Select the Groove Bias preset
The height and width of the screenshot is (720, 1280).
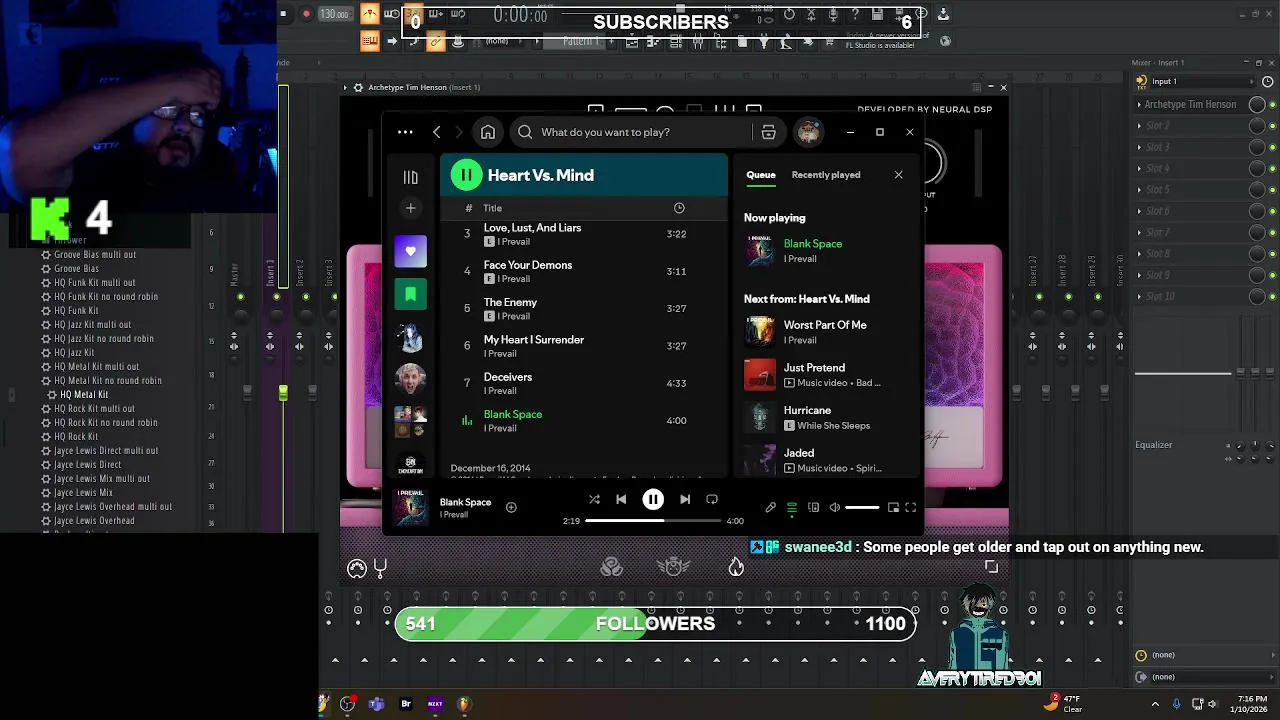coord(76,269)
